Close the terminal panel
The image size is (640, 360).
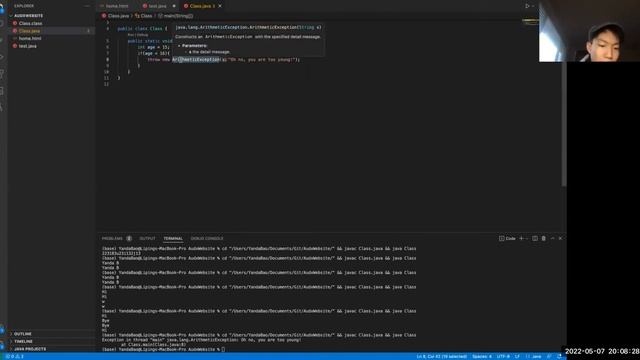coord(560,238)
